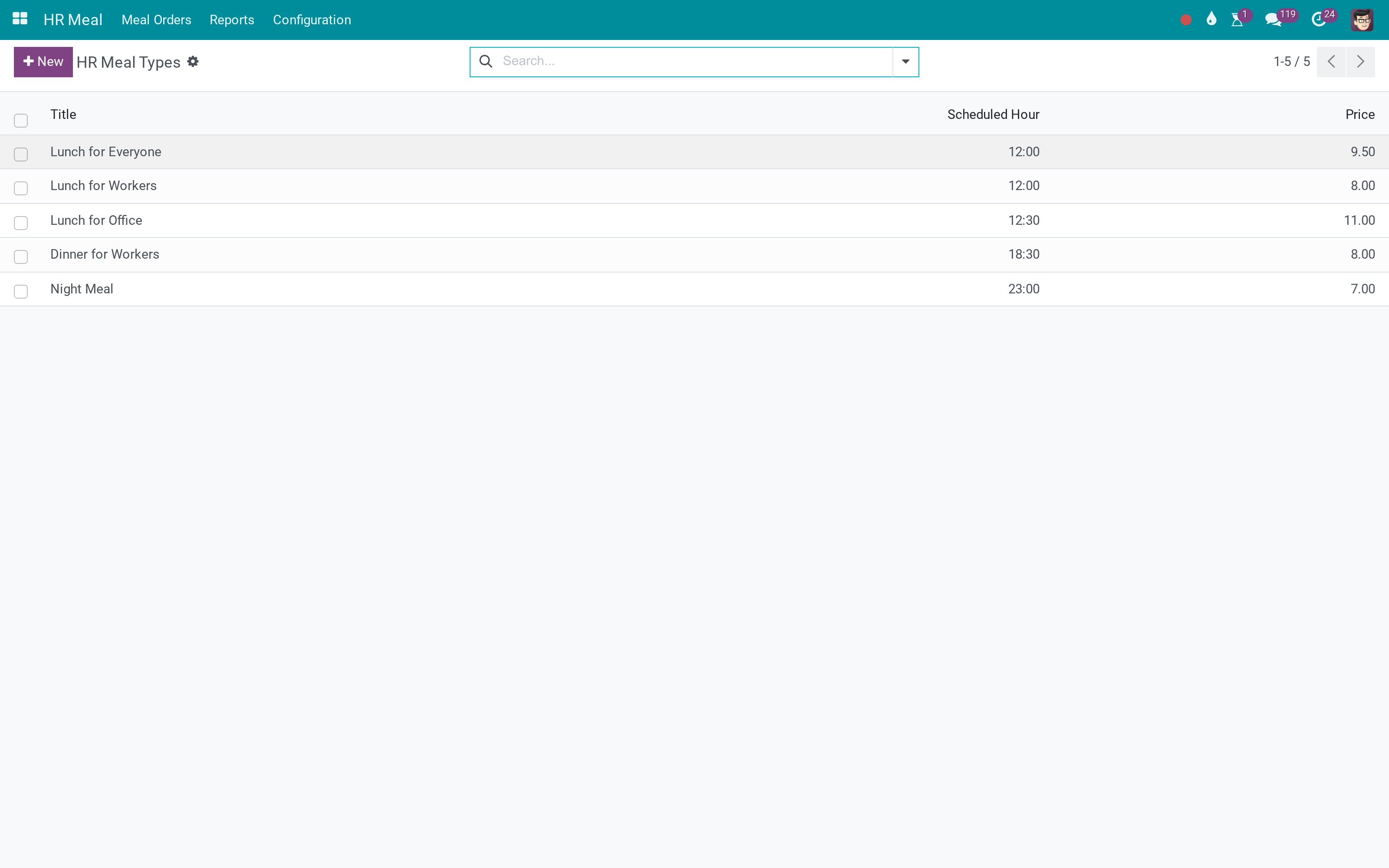Tick the Lunch for Office row checkbox
The width and height of the screenshot is (1389, 868).
(x=21, y=223)
